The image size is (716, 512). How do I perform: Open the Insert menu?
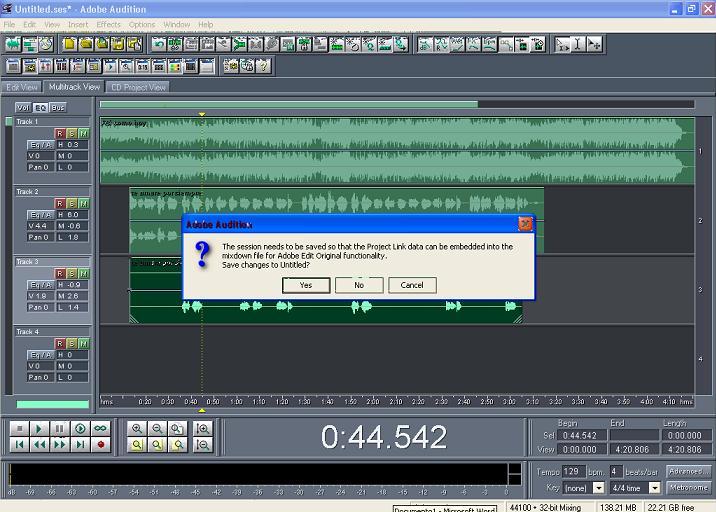pyautogui.click(x=78, y=24)
